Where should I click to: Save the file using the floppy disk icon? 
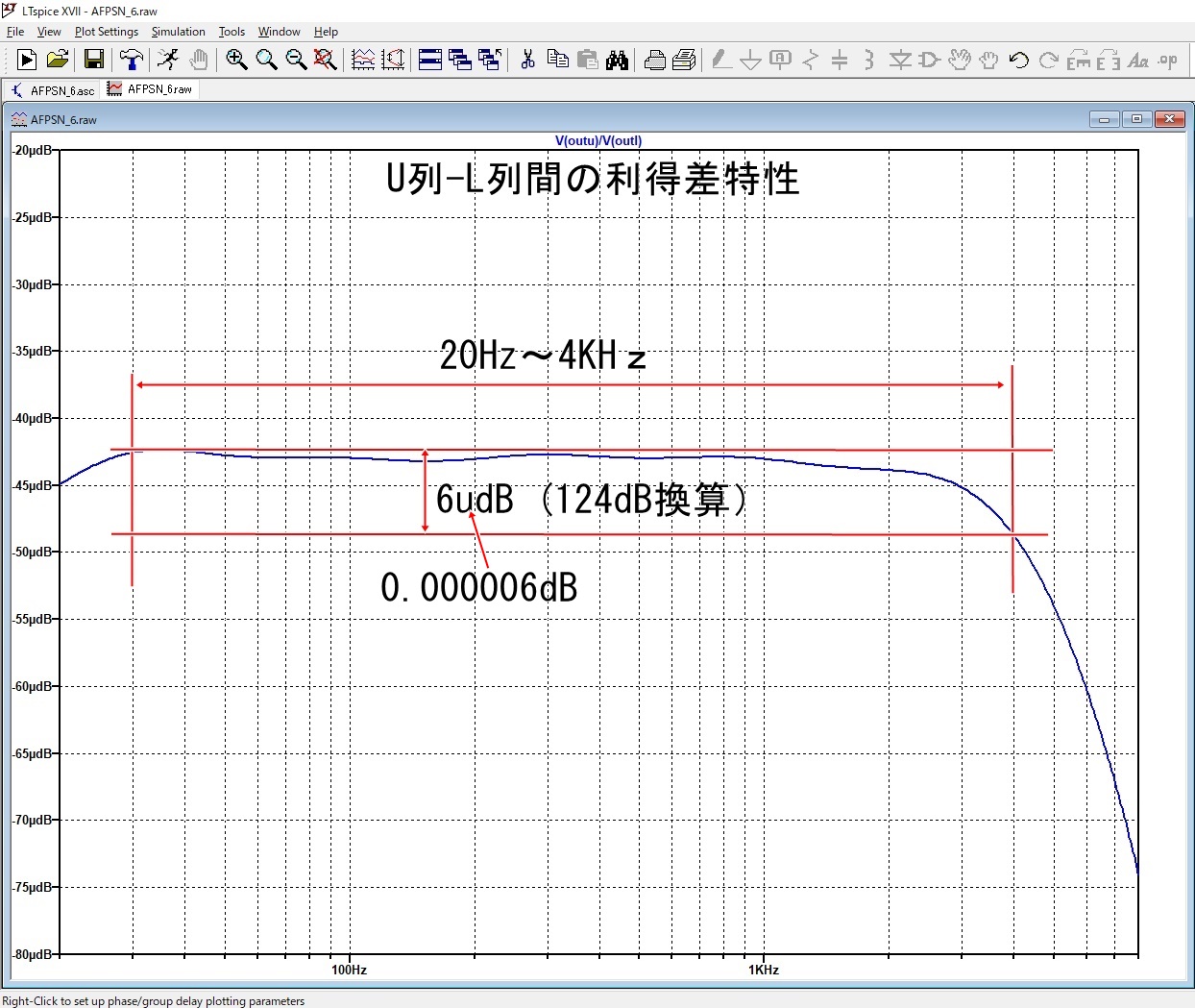click(x=94, y=60)
